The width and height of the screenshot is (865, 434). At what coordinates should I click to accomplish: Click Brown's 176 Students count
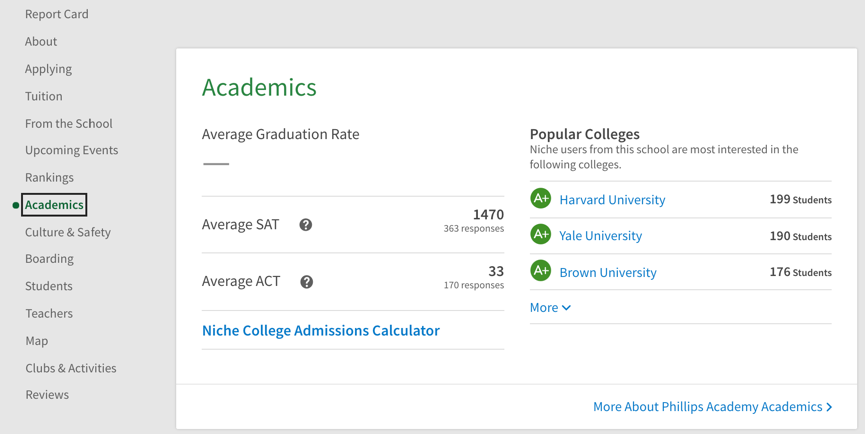coord(800,272)
